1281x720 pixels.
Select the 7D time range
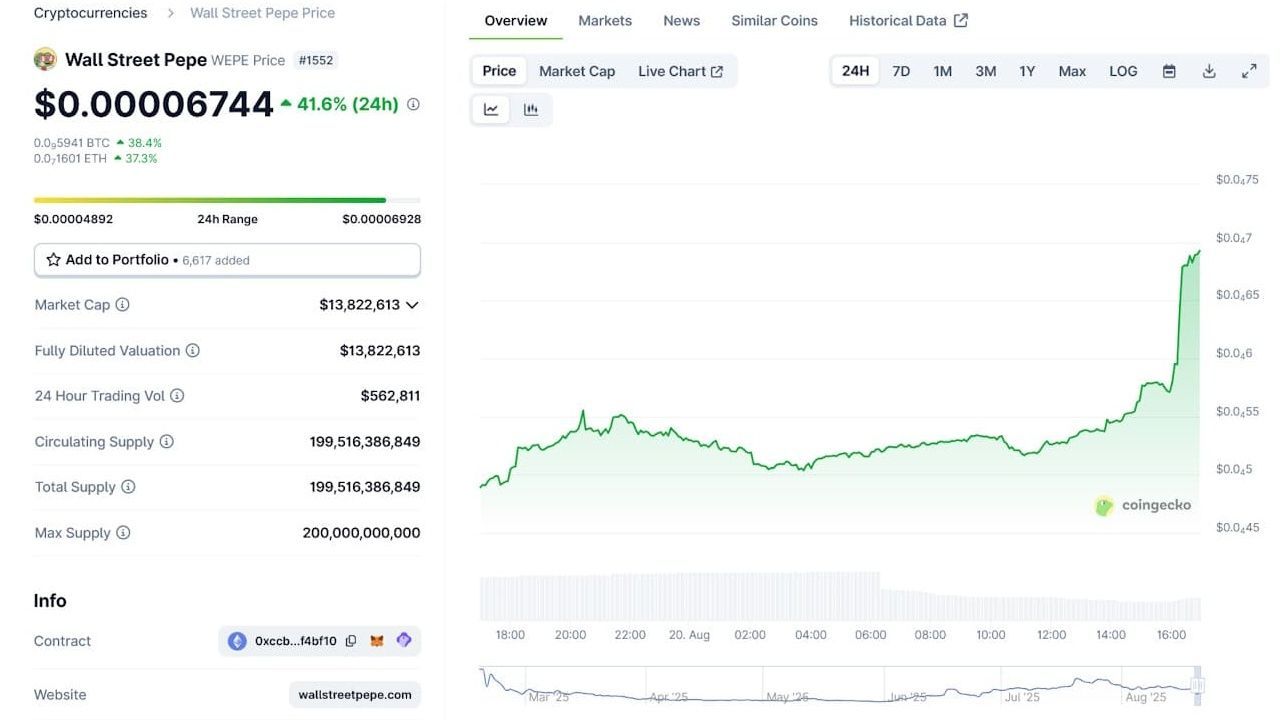[899, 71]
